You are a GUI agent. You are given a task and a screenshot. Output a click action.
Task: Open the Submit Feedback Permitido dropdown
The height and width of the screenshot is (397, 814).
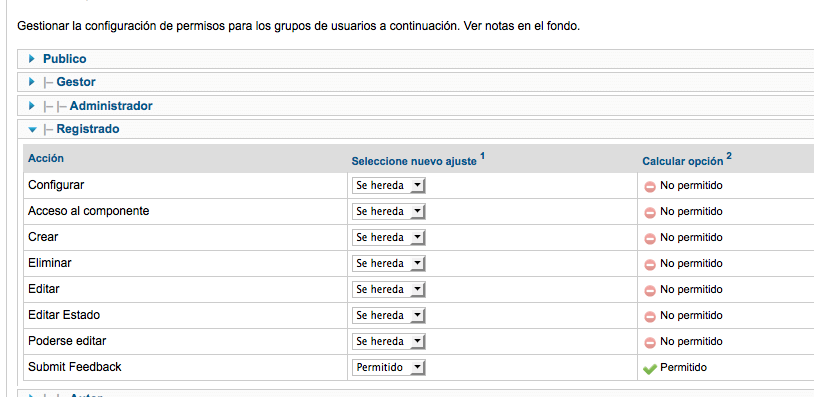coord(388,367)
